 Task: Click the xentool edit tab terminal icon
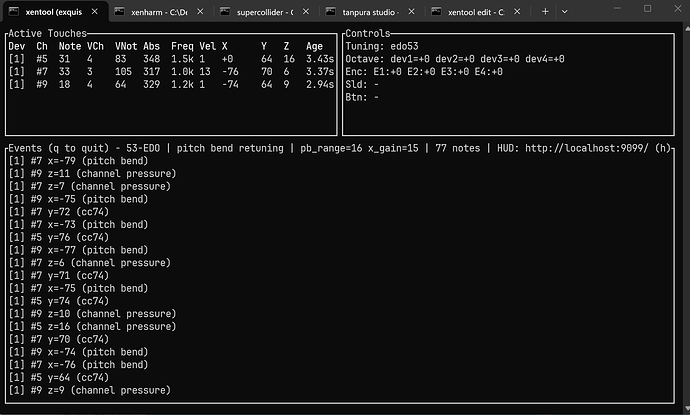(436, 12)
